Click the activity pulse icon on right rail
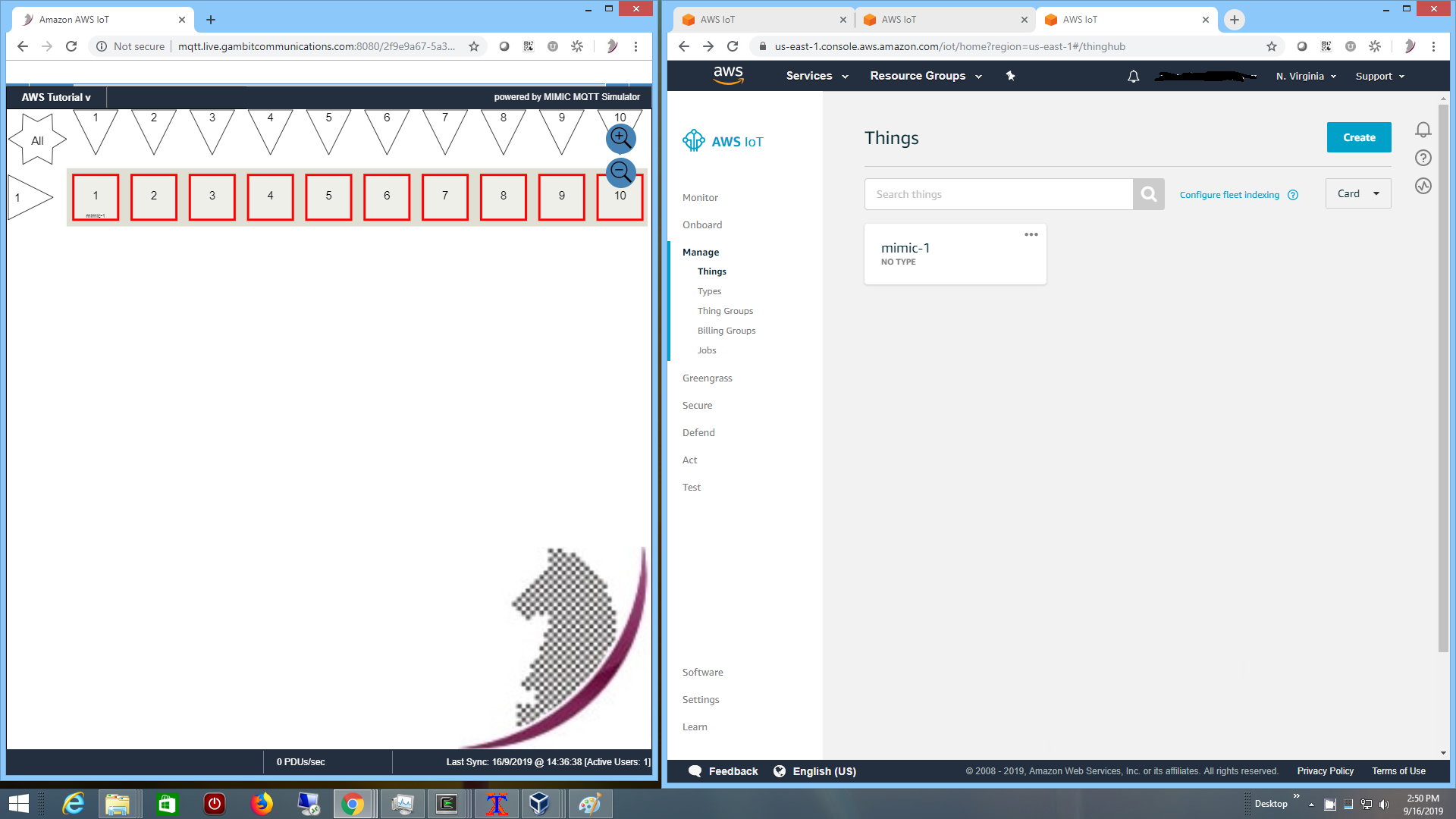 pos(1423,186)
